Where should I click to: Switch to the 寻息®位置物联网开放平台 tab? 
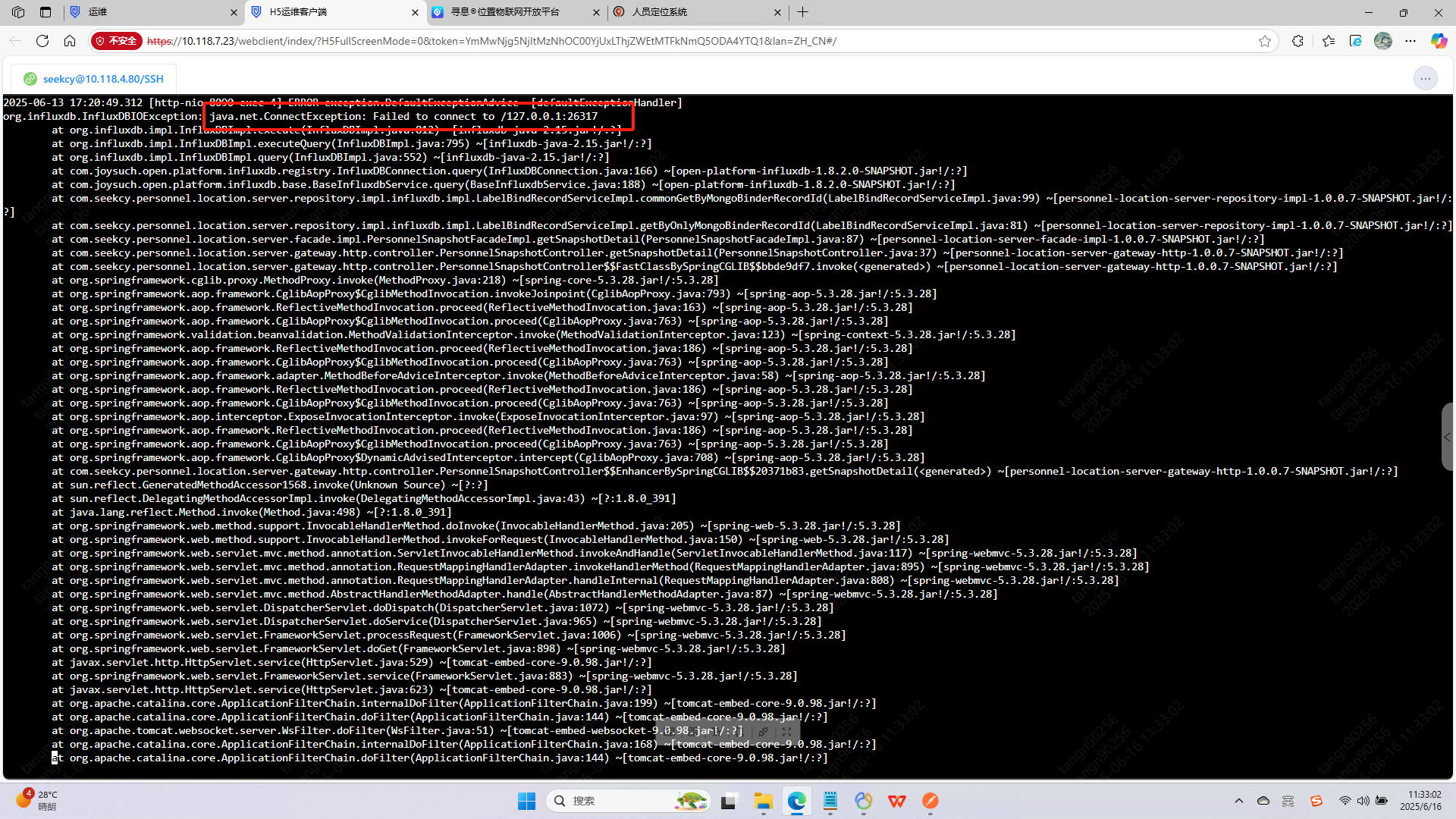[514, 12]
